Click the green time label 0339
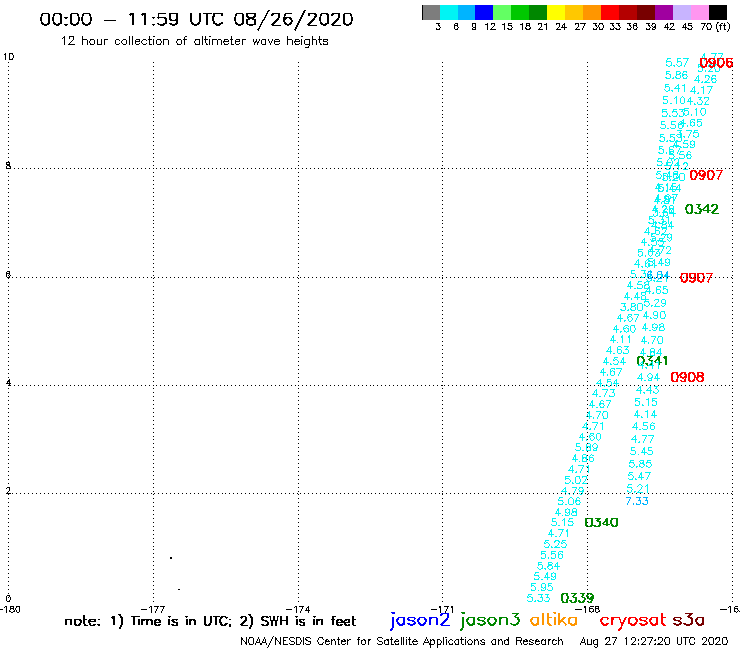The height and width of the screenshot is (650, 740). click(x=577, y=598)
